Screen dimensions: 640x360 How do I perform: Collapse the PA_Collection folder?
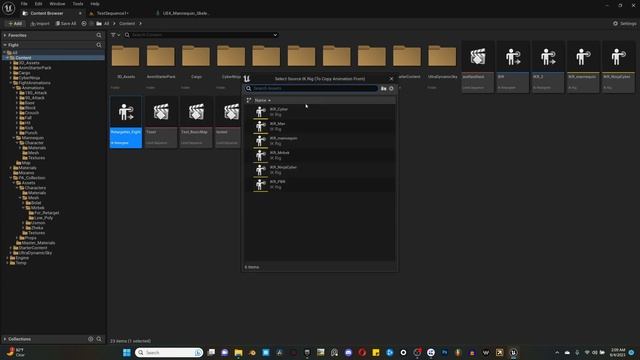[11, 178]
